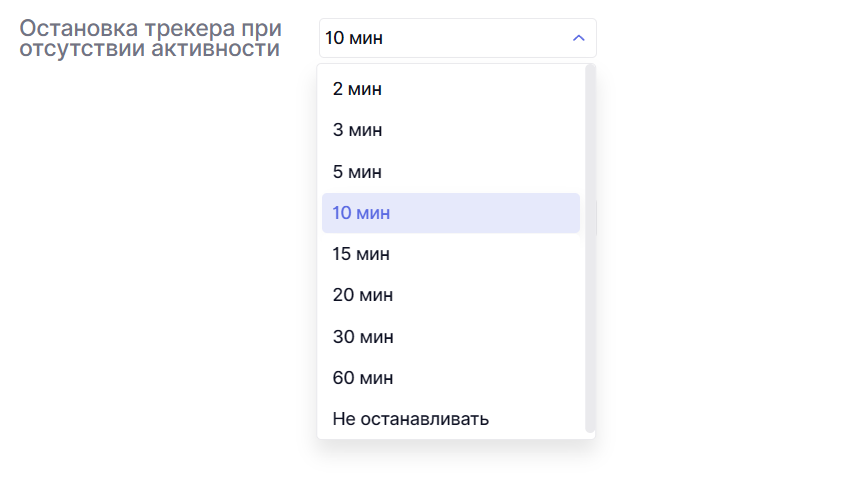The width and height of the screenshot is (850, 487).
Task: Select '15 мин' in the dropdown list
Action: (450, 254)
